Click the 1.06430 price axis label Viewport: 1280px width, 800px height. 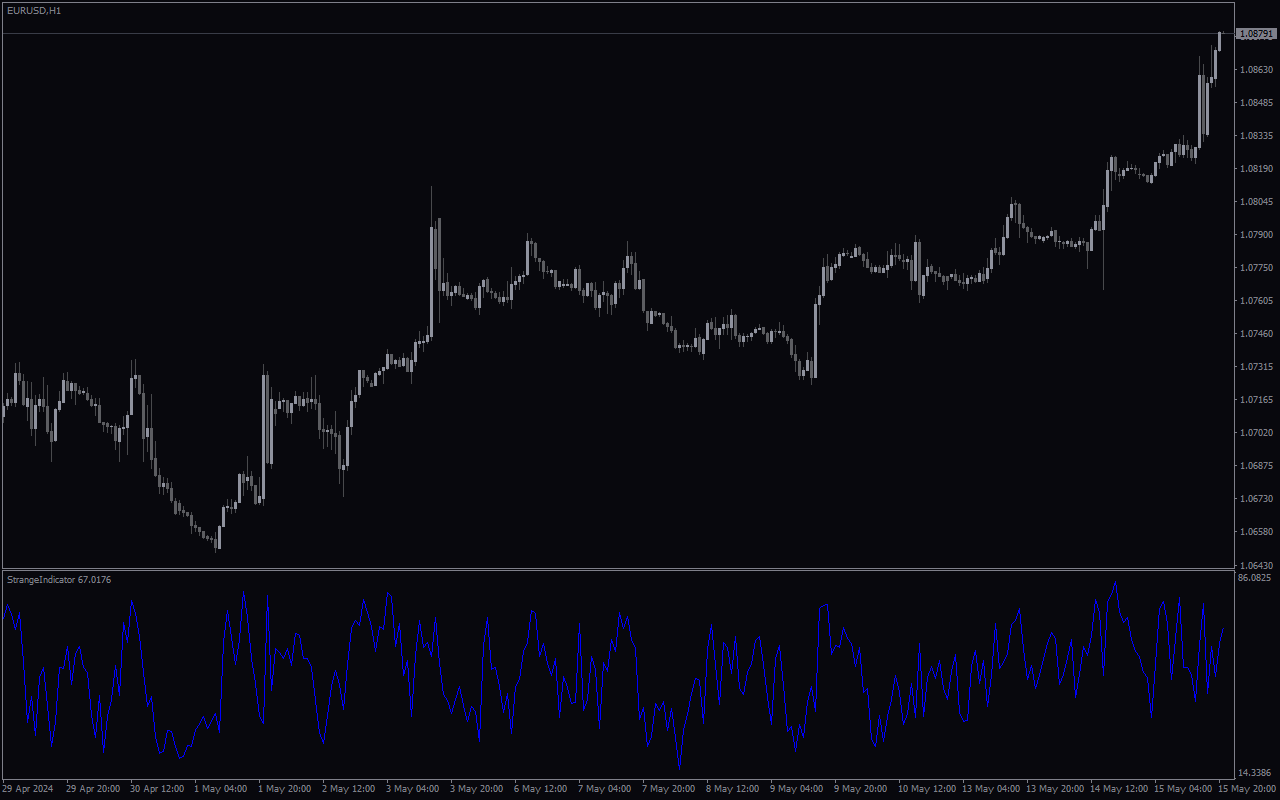click(x=1256, y=565)
